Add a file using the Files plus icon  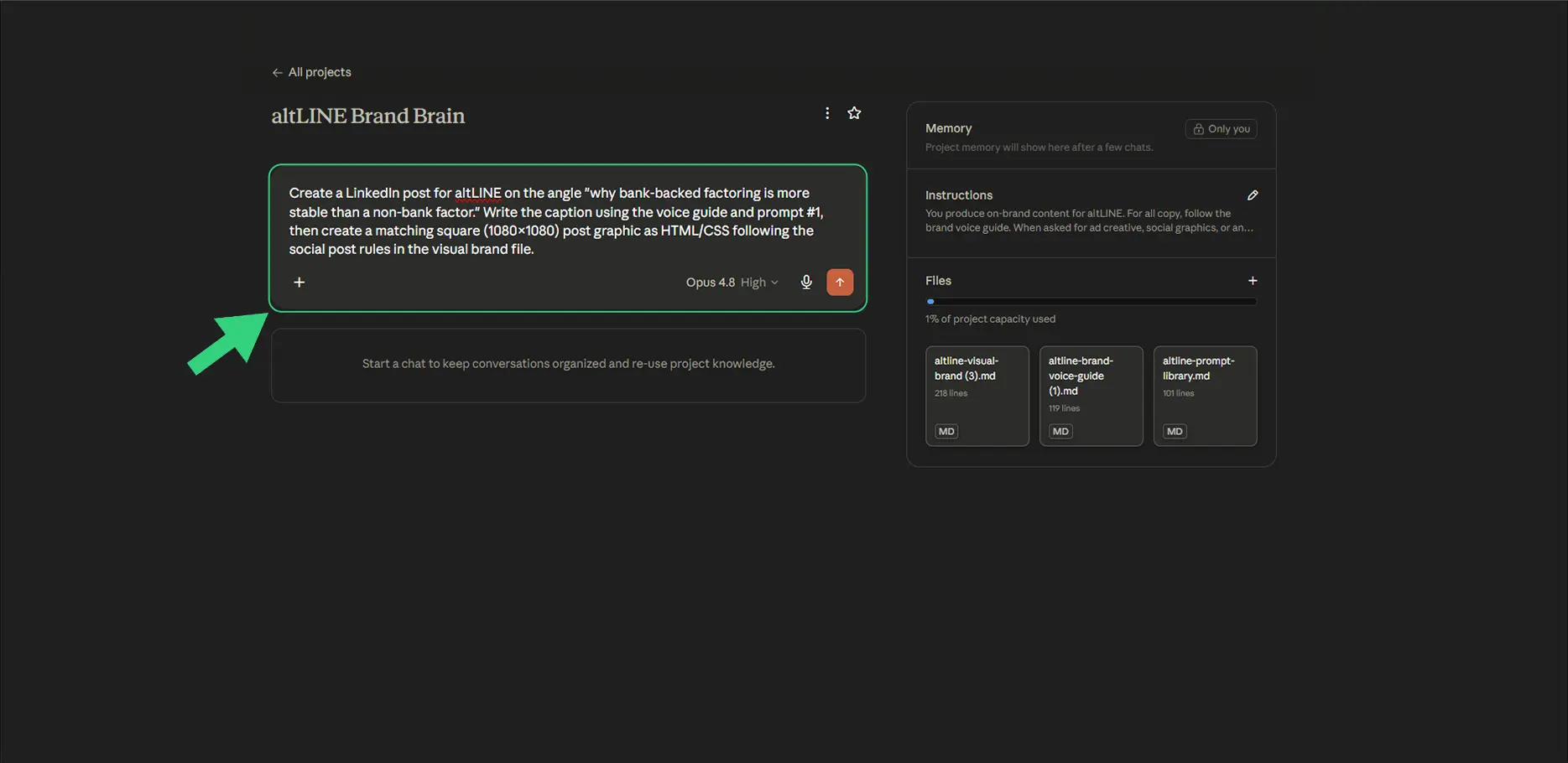(1253, 281)
